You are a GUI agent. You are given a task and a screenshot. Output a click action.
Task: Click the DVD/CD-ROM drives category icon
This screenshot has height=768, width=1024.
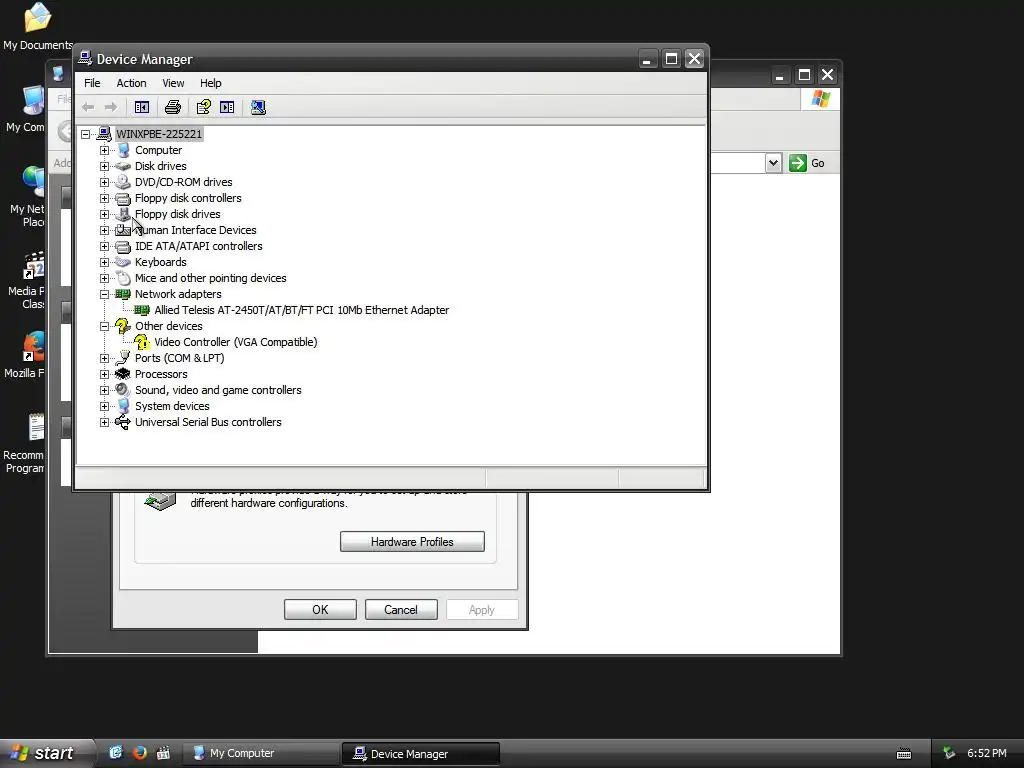click(x=123, y=182)
